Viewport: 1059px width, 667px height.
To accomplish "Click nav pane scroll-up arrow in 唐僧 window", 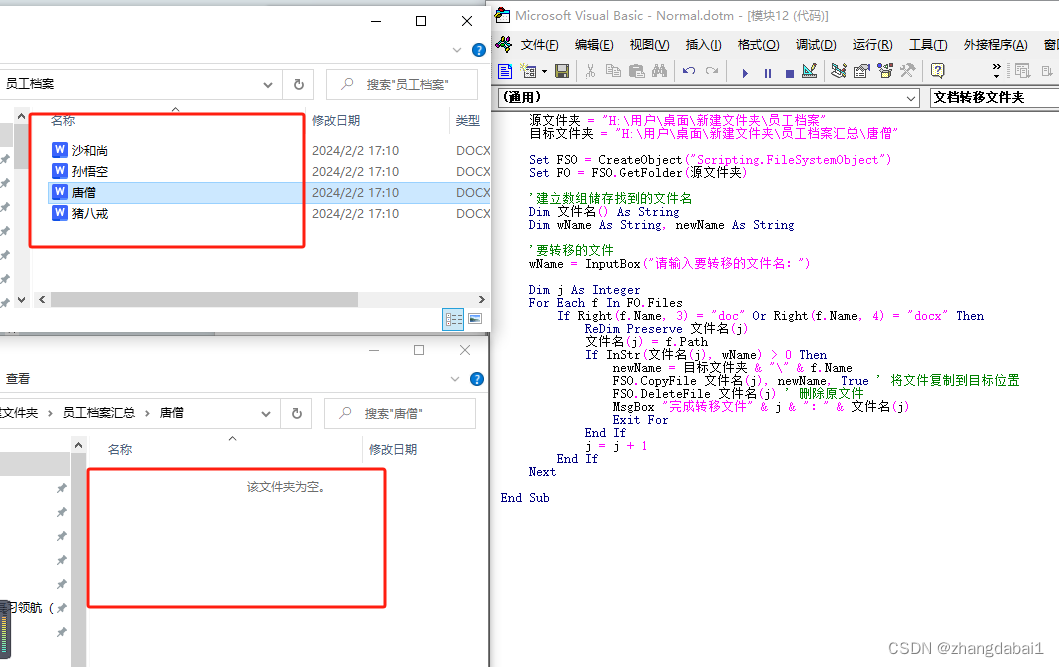I will [78, 445].
